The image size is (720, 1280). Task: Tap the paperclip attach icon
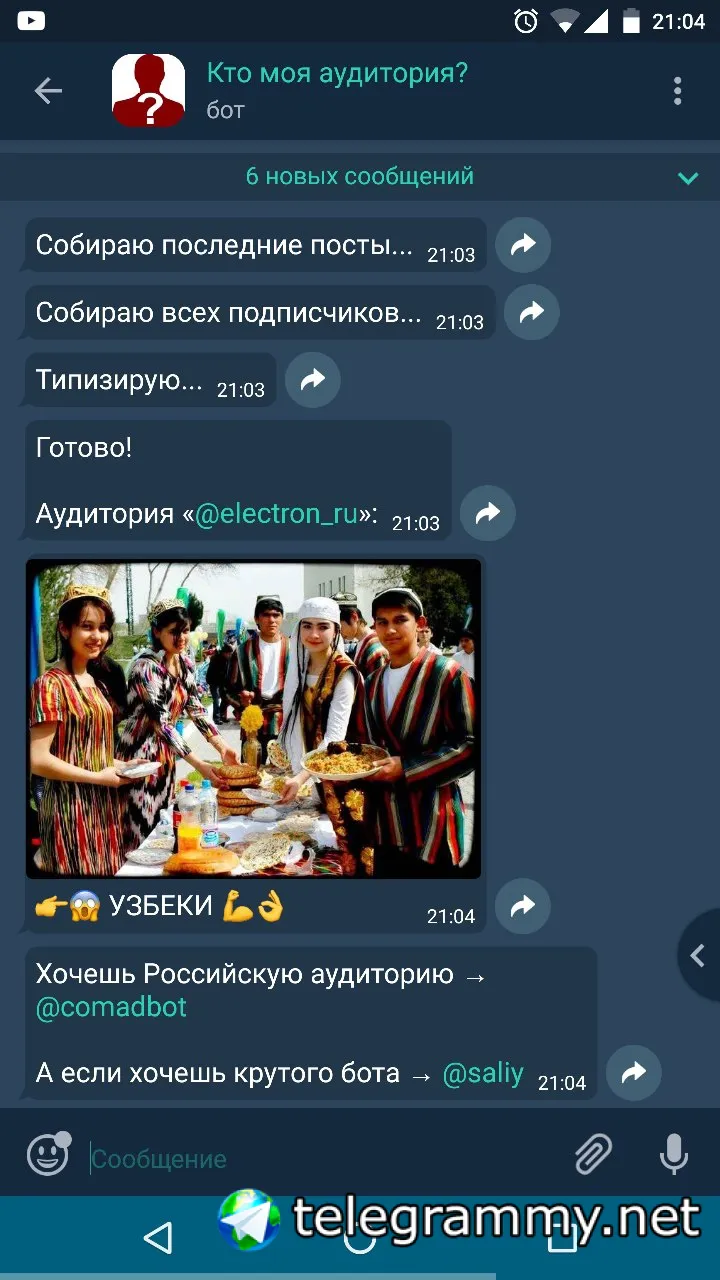point(593,1157)
